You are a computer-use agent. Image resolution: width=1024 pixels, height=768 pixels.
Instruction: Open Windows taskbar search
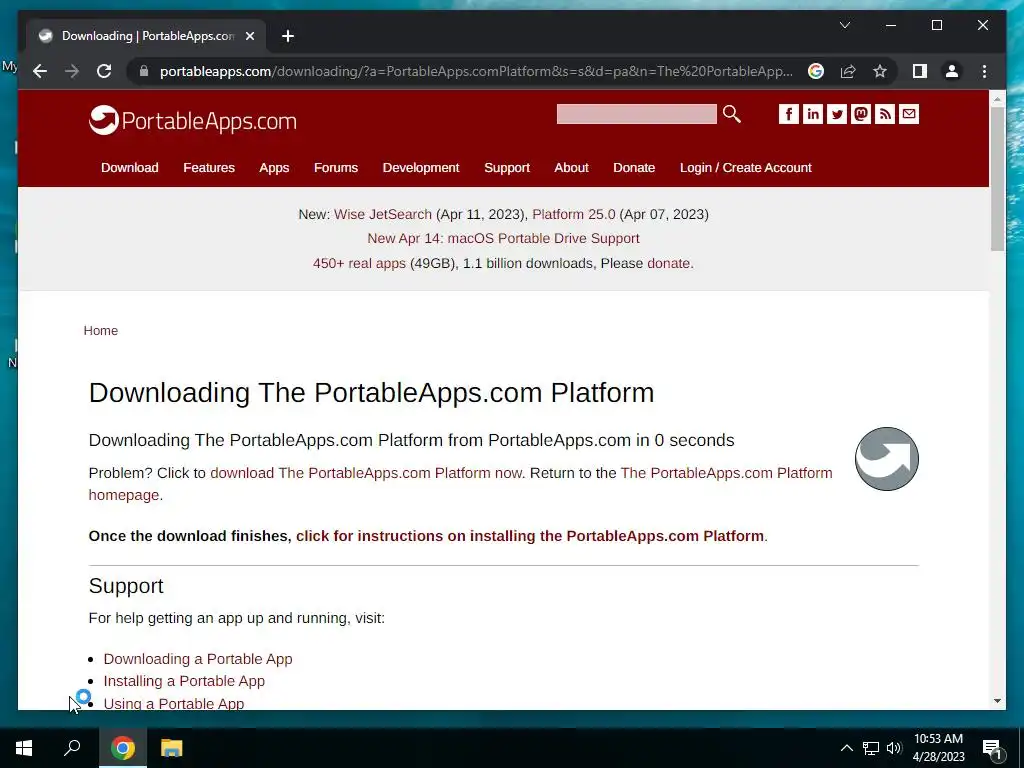coord(72,748)
